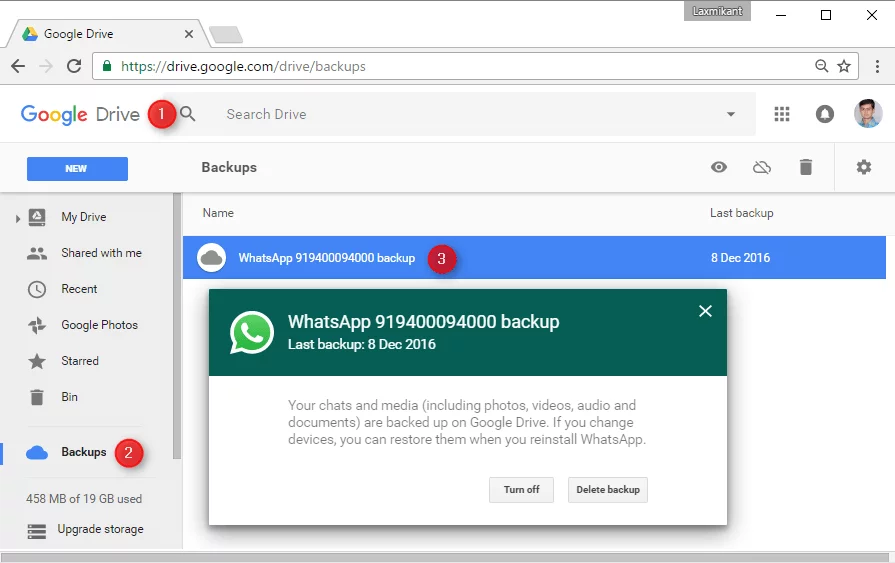Click the Upgrade storage link
Viewport: 895px width, 563px height.
pyautogui.click(x=100, y=529)
